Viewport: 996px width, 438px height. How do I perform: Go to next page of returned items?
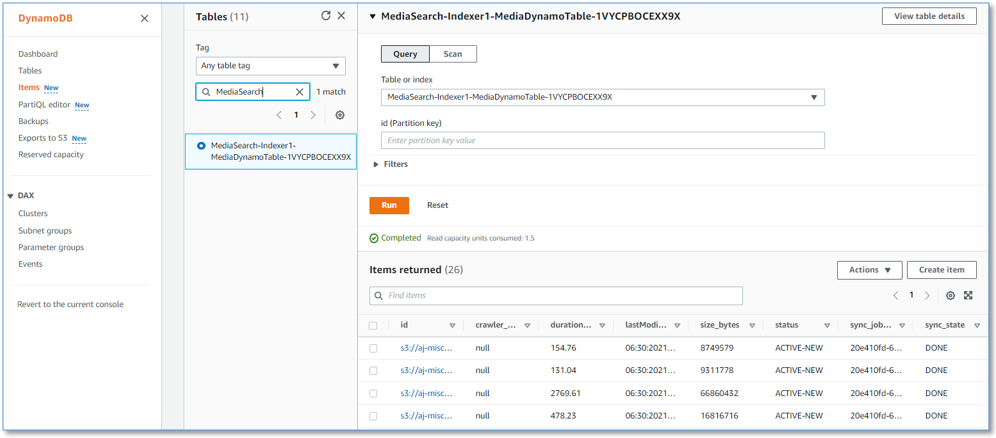pos(927,295)
